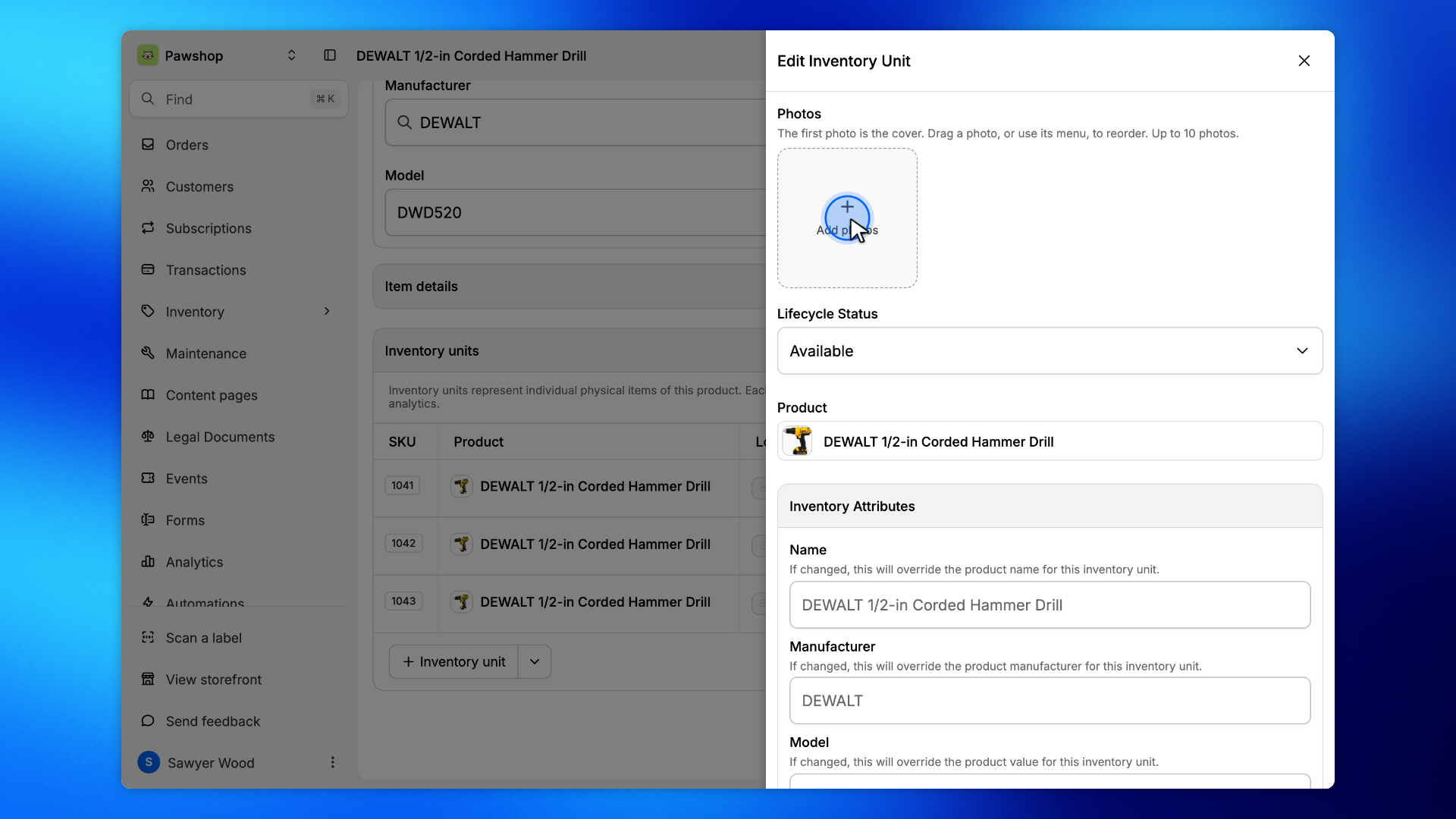Click the Analytics chart icon
The image size is (1456, 819).
point(148,562)
